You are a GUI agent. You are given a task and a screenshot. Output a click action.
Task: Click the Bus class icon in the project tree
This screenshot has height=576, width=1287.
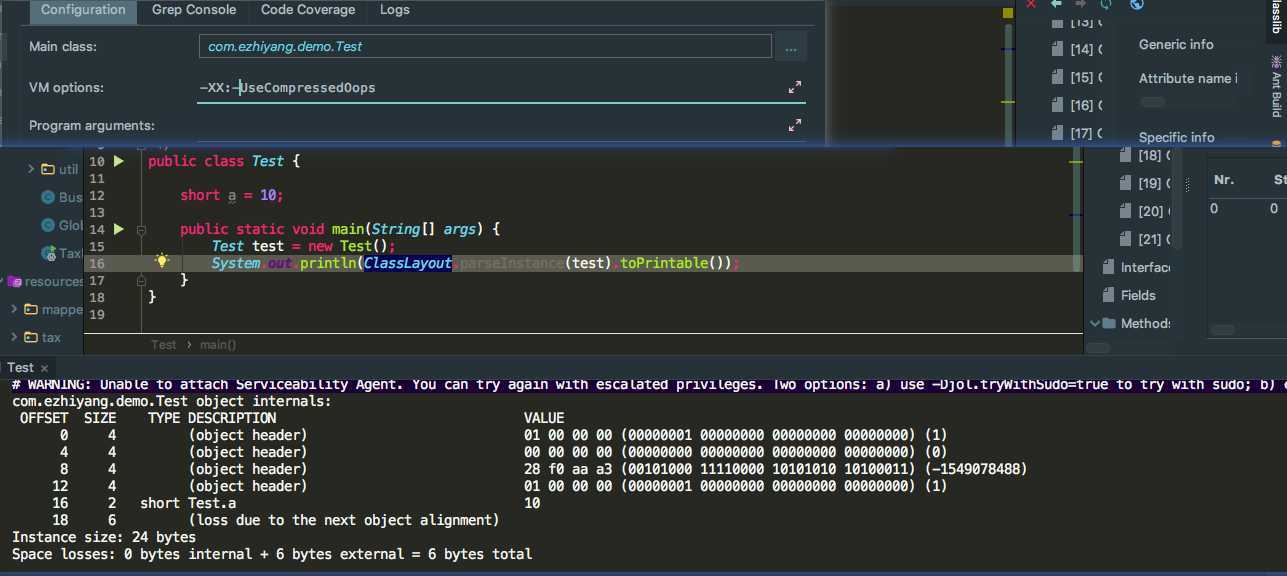point(48,197)
